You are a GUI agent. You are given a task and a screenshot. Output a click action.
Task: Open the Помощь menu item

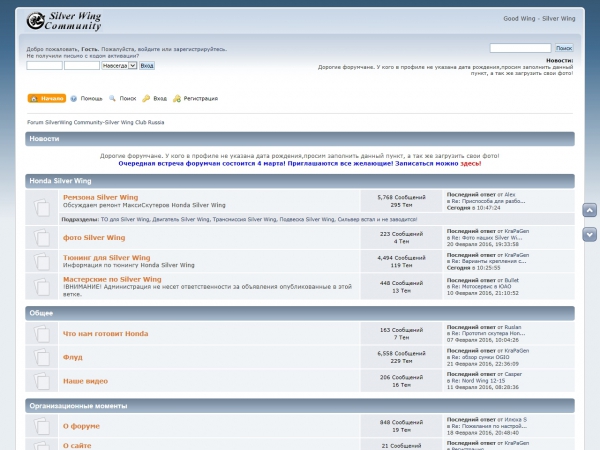point(86,98)
